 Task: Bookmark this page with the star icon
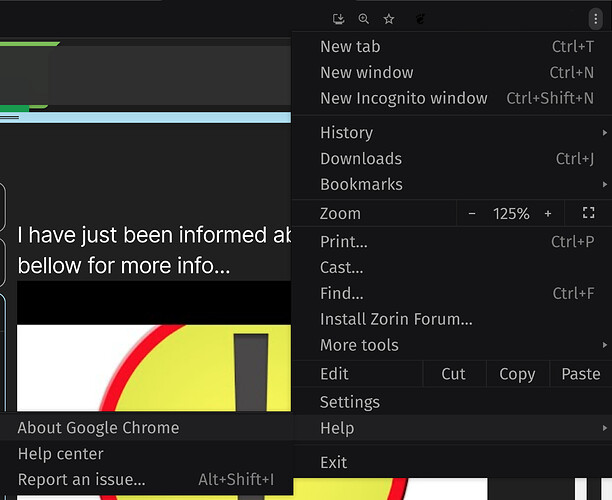(389, 19)
